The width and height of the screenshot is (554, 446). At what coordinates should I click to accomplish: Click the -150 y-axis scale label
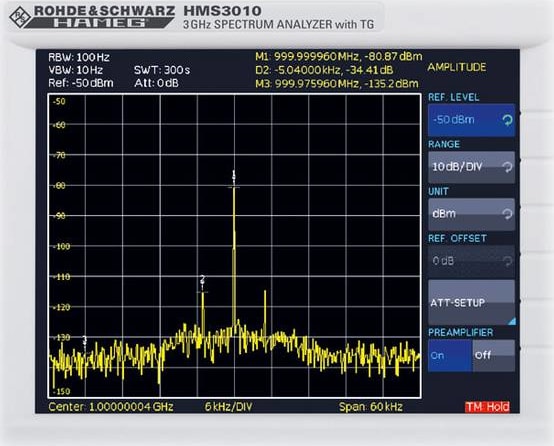[x=61, y=392]
